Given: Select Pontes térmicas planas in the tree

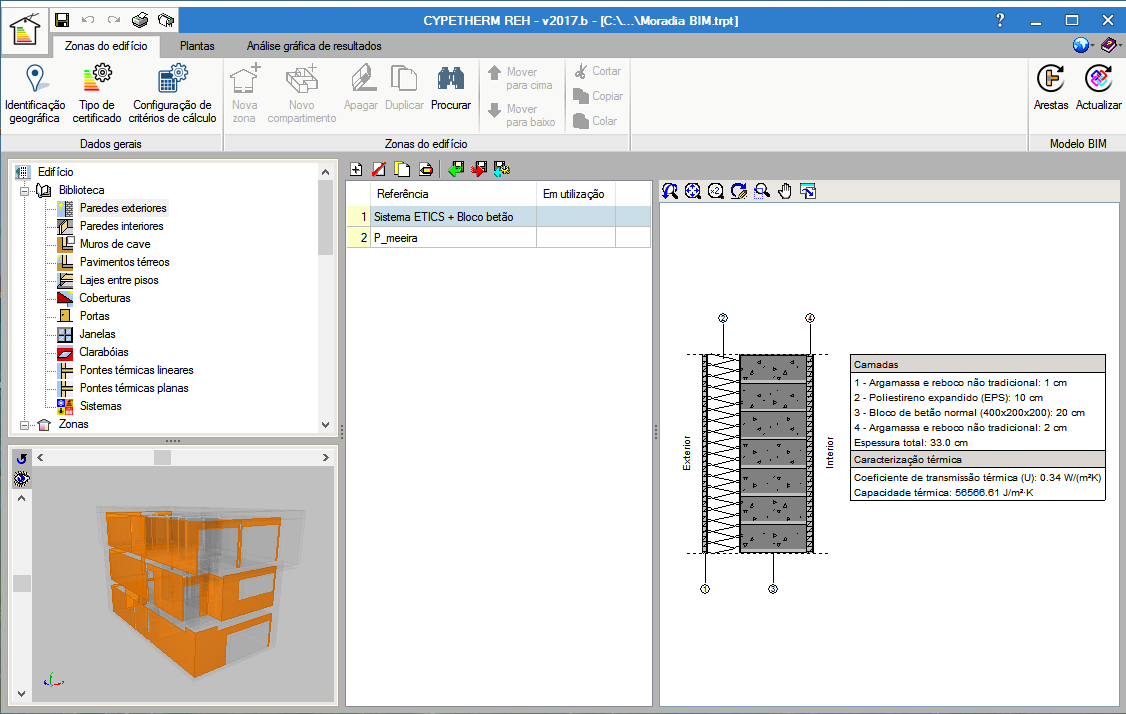Looking at the screenshot, I should coord(134,388).
